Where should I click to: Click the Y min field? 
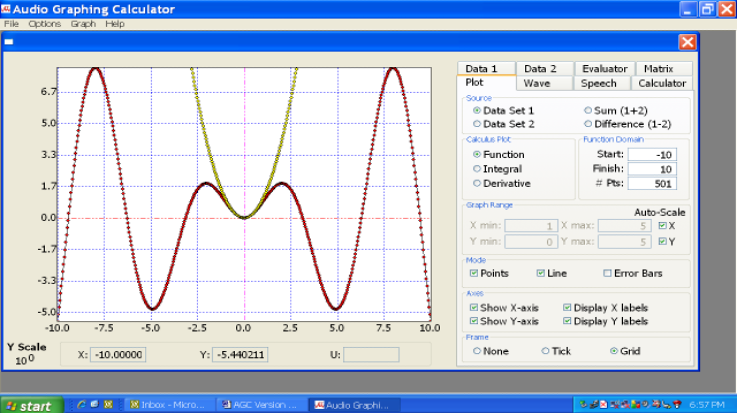[531, 242]
